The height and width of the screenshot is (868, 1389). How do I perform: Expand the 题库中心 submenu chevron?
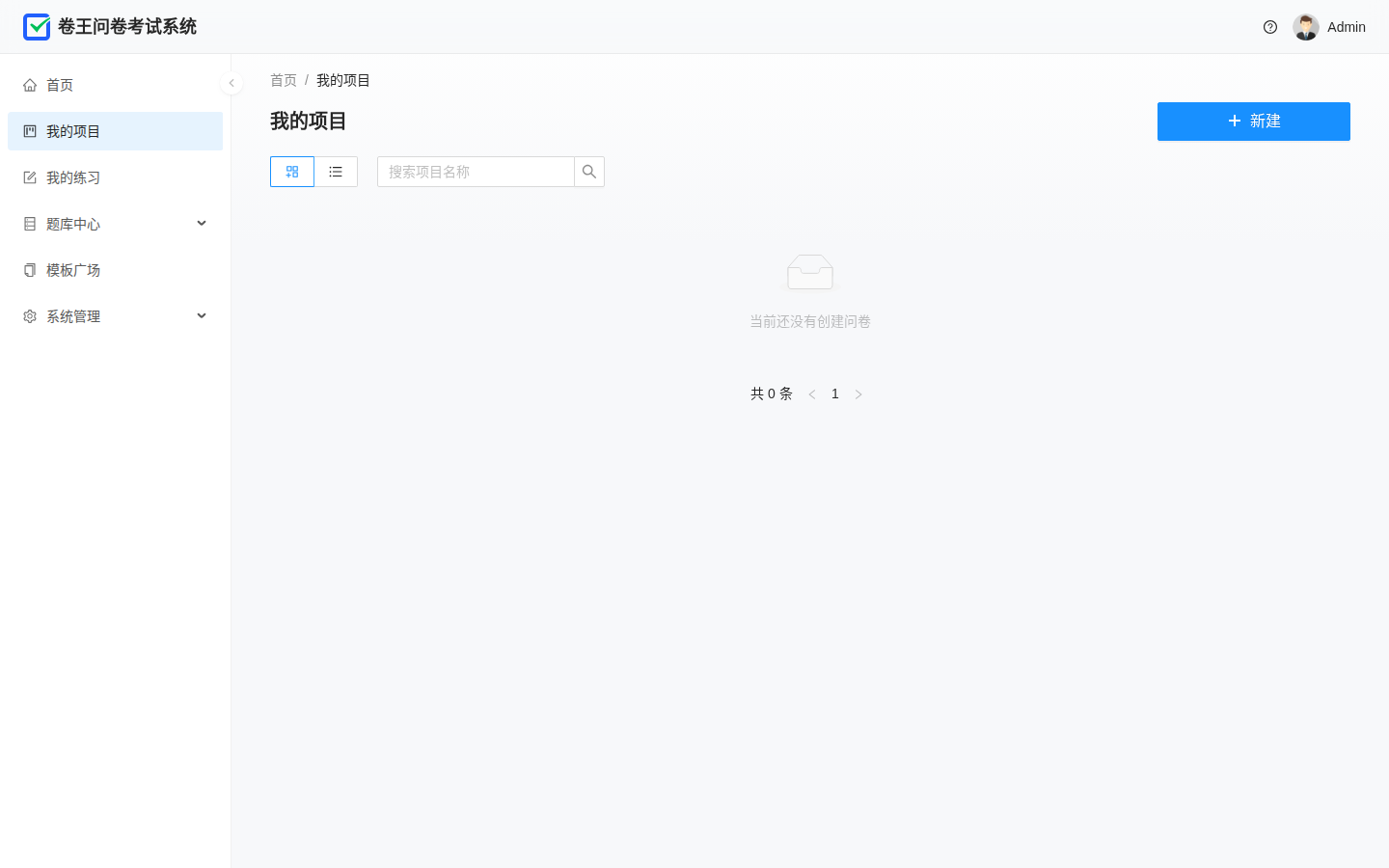(202, 224)
